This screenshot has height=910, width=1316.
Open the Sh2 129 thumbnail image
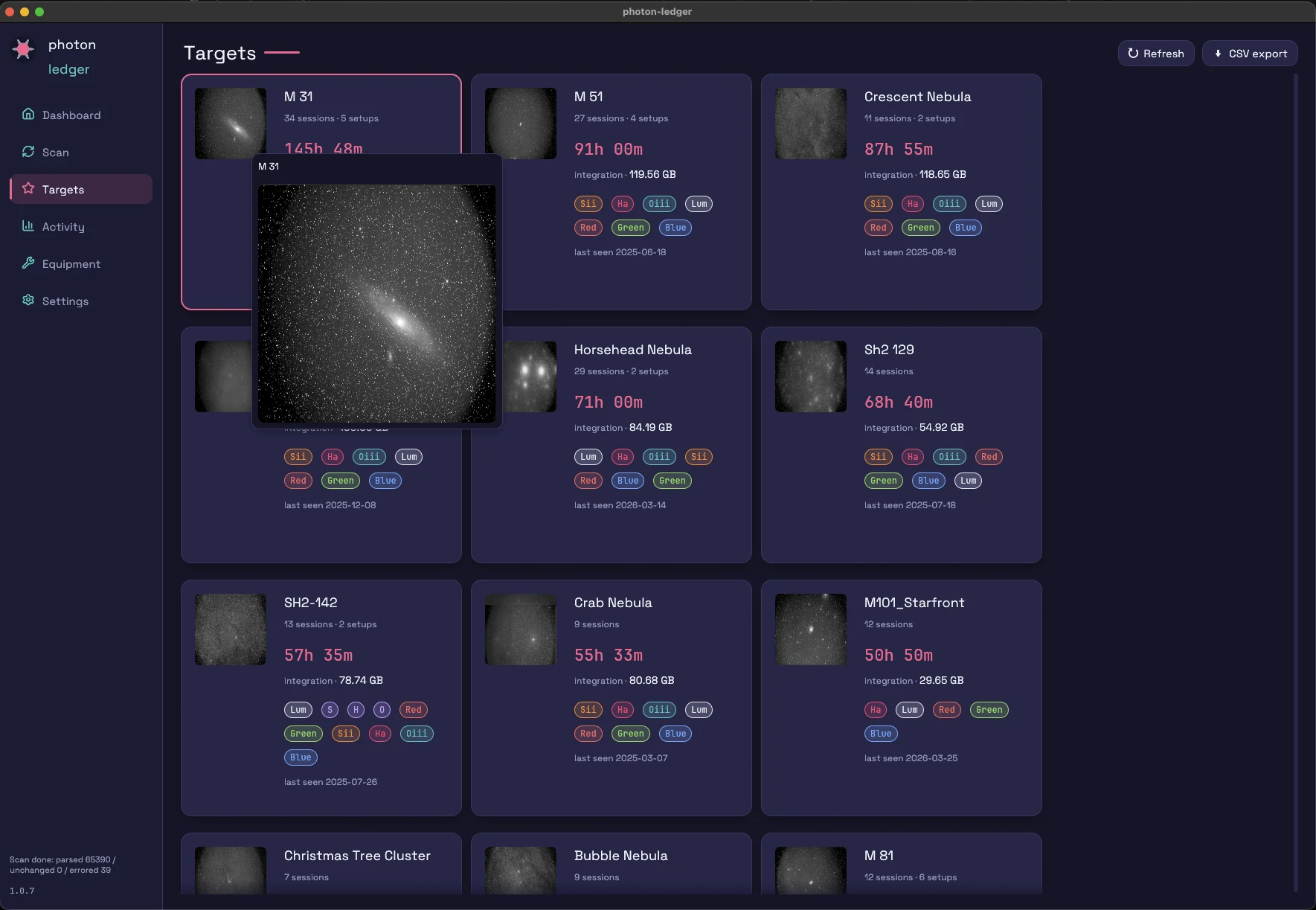[811, 377]
